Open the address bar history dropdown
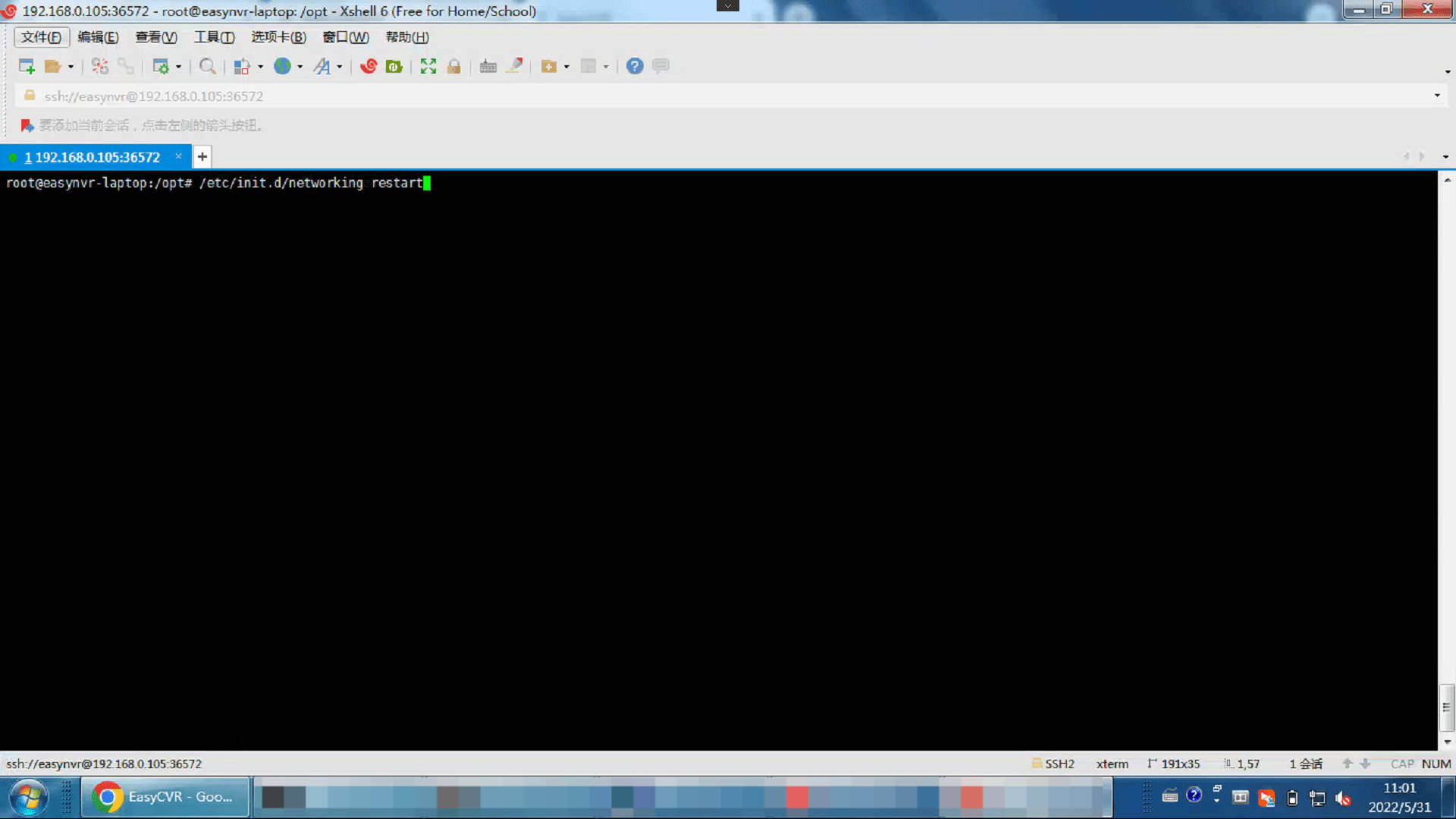The image size is (1456, 819). [x=1436, y=96]
